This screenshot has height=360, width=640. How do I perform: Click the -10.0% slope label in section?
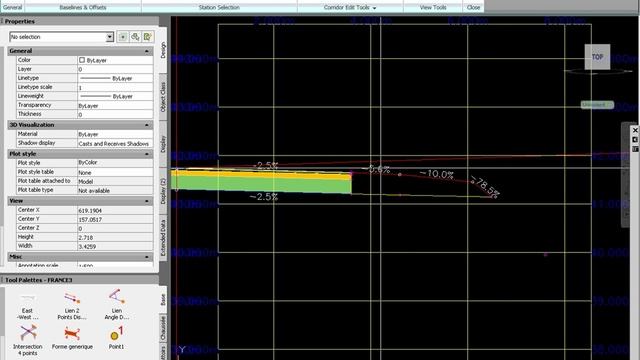(436, 174)
